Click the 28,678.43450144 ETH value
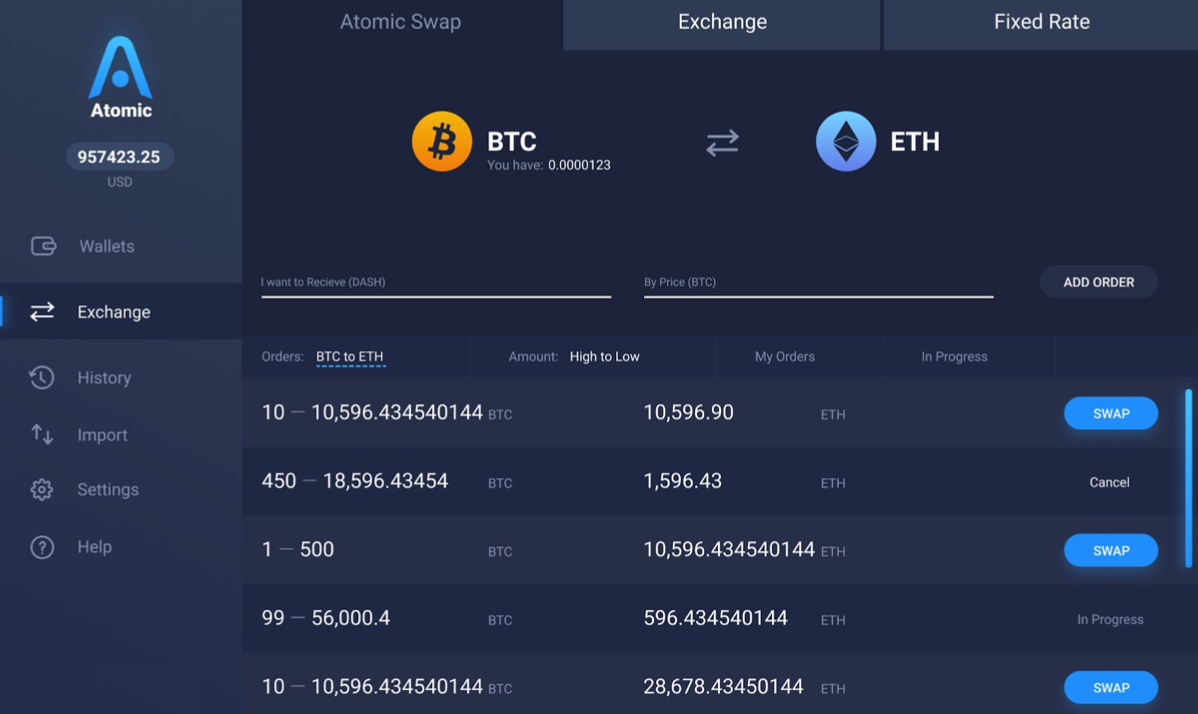Image resolution: width=1198 pixels, height=714 pixels. pyautogui.click(x=723, y=686)
